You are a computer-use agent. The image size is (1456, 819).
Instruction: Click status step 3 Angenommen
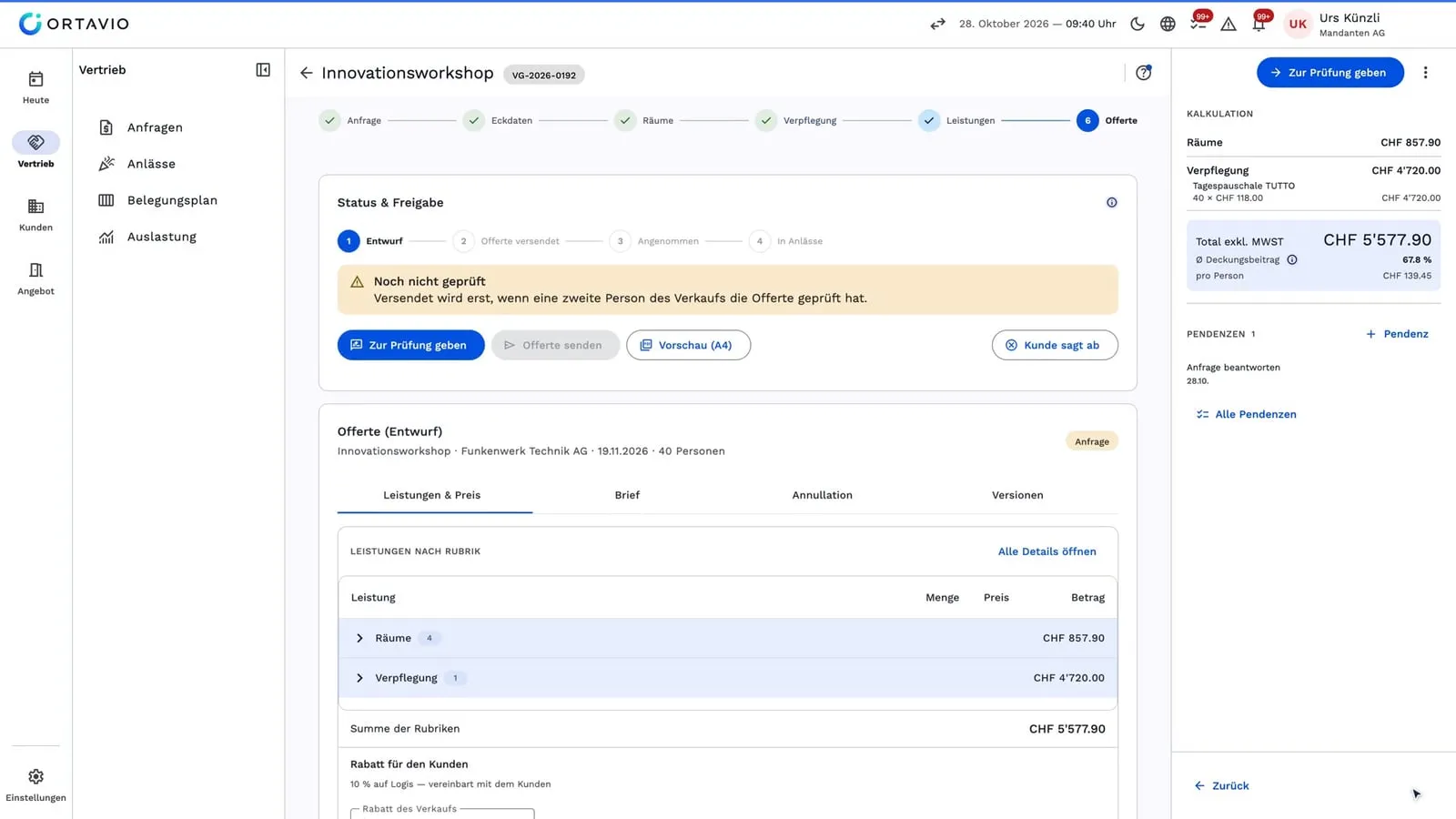click(x=654, y=241)
